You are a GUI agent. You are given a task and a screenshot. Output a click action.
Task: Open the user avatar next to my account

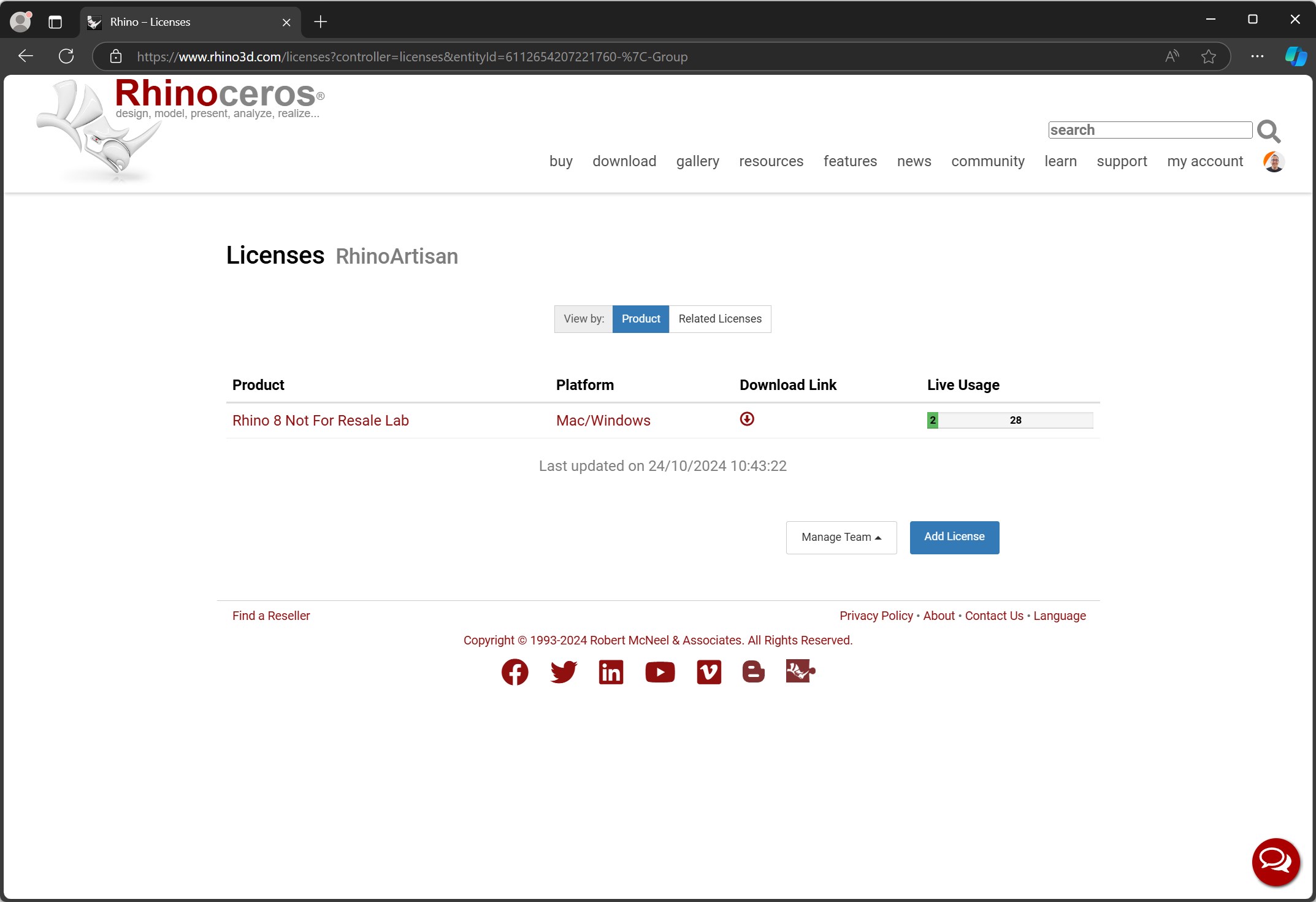(x=1274, y=162)
